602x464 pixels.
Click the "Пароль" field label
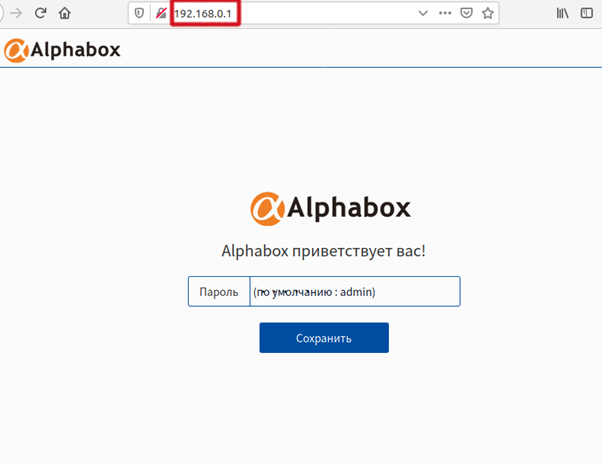tap(219, 292)
